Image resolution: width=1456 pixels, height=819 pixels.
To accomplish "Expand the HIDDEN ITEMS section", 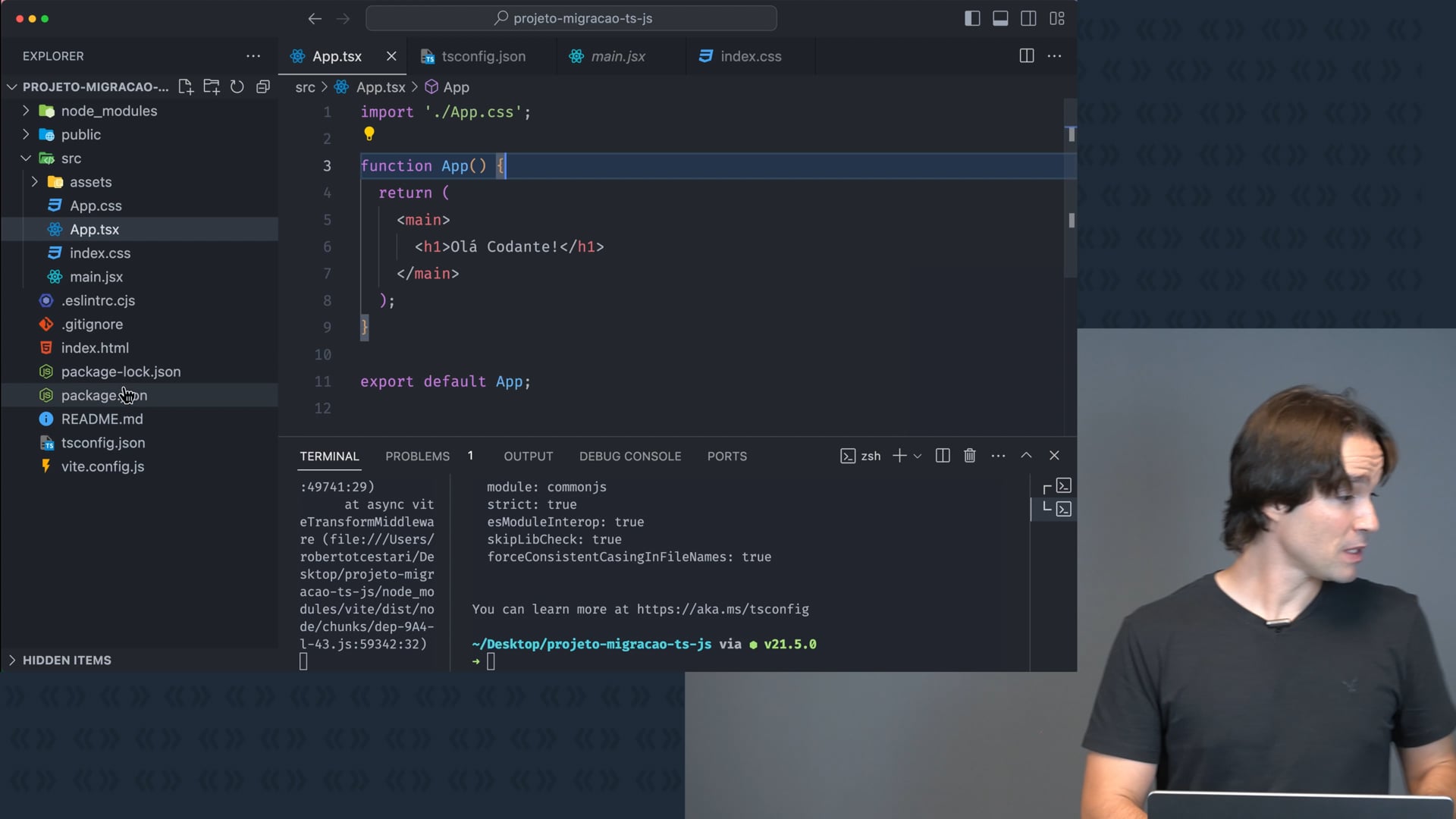I will pyautogui.click(x=67, y=660).
